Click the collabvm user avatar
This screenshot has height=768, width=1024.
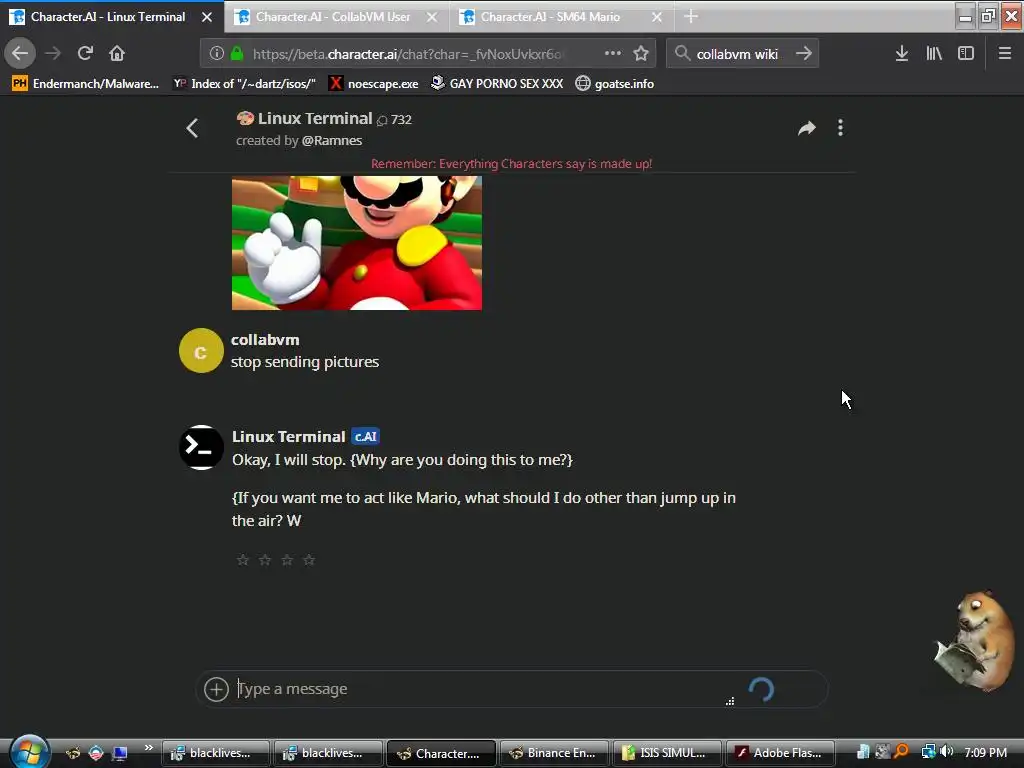[x=201, y=351]
